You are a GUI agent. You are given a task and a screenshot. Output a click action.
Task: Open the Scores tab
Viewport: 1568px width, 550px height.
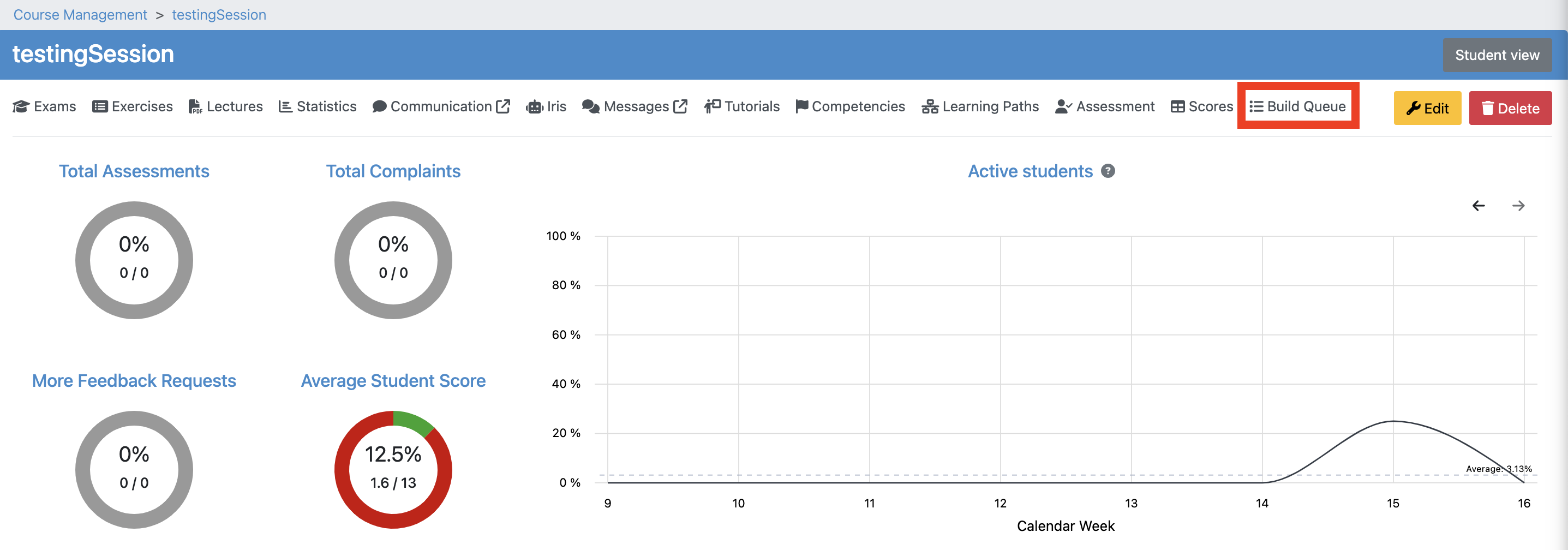(1202, 106)
